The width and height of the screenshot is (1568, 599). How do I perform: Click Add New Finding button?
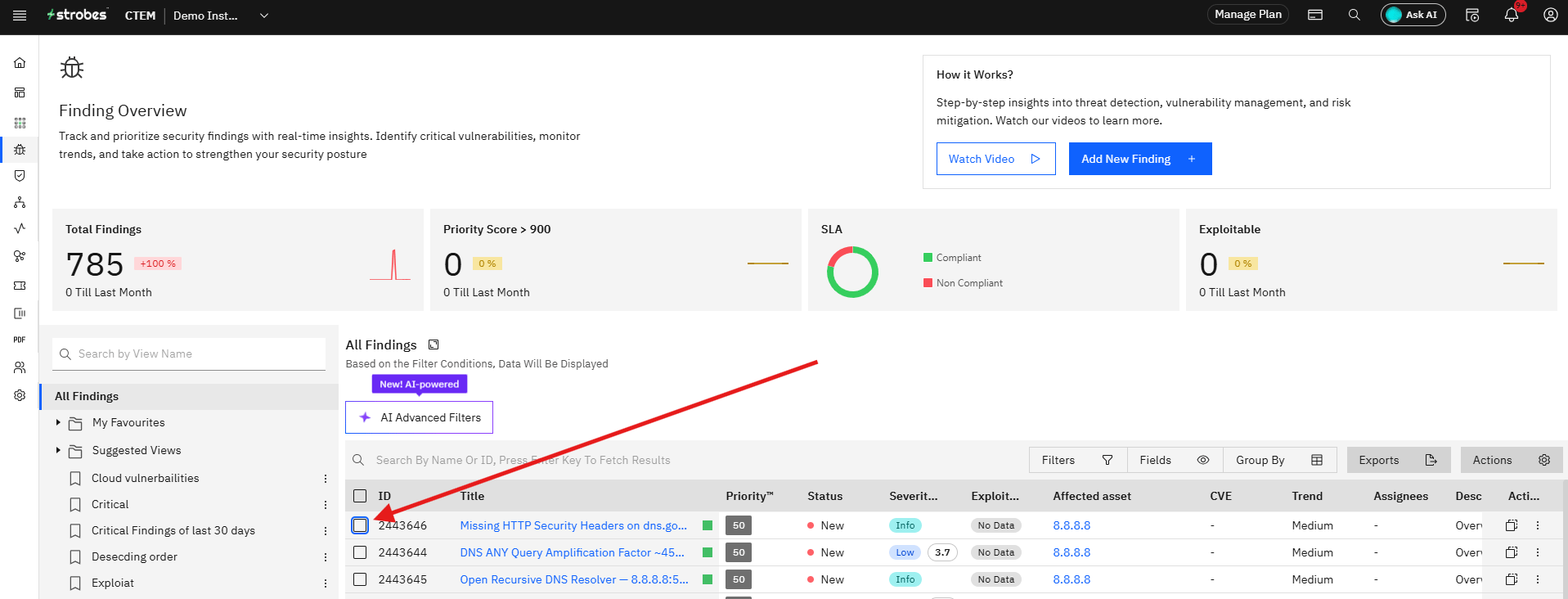coord(1140,159)
